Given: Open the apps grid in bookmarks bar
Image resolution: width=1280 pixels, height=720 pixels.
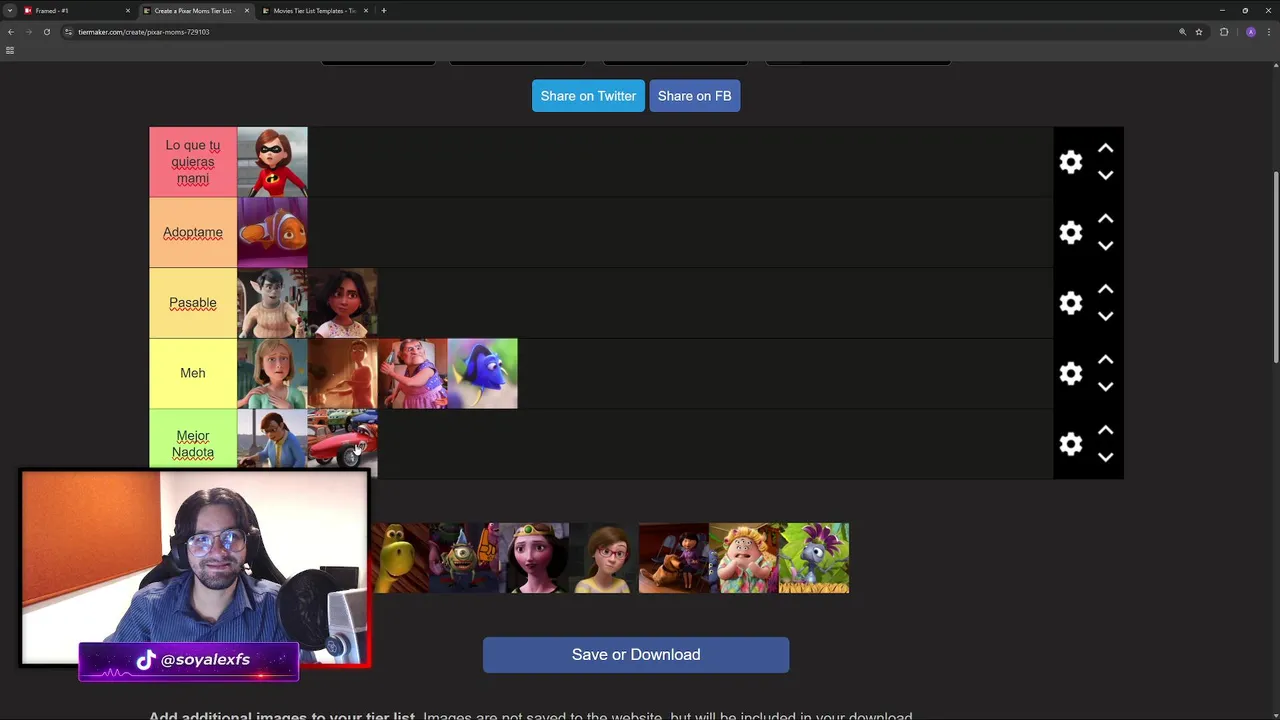Looking at the screenshot, I should pyautogui.click(x=10, y=50).
